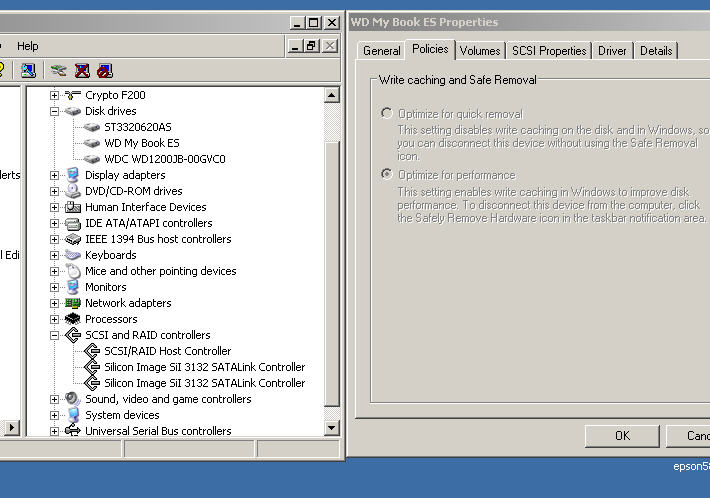Click the Scan for hardware changes toolbar icon
The width and height of the screenshot is (710, 498).
[28, 71]
